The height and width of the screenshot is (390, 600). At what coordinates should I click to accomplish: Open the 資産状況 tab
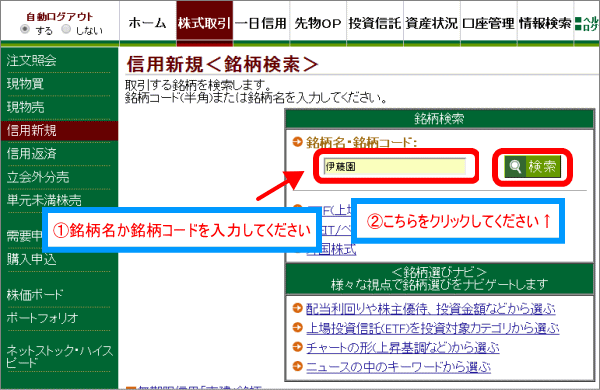click(431, 23)
